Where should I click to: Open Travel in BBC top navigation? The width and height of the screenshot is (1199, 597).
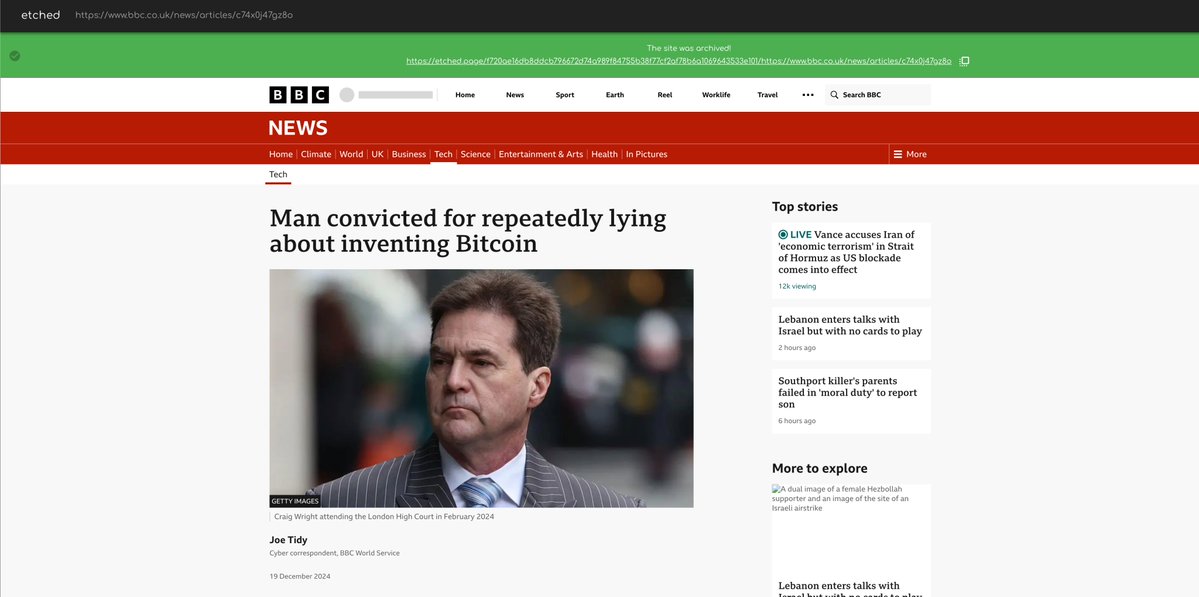coord(767,95)
